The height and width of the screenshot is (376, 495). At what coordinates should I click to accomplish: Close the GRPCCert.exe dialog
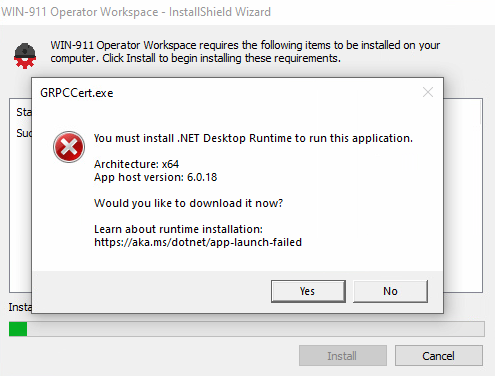[428, 92]
